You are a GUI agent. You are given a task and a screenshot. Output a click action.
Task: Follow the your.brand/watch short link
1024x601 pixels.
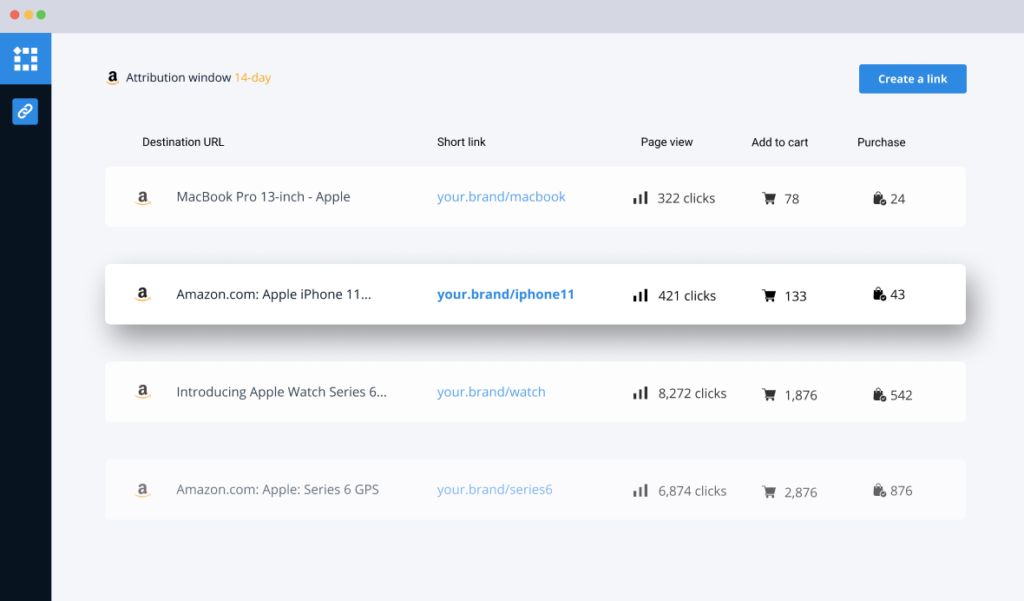[x=491, y=392]
